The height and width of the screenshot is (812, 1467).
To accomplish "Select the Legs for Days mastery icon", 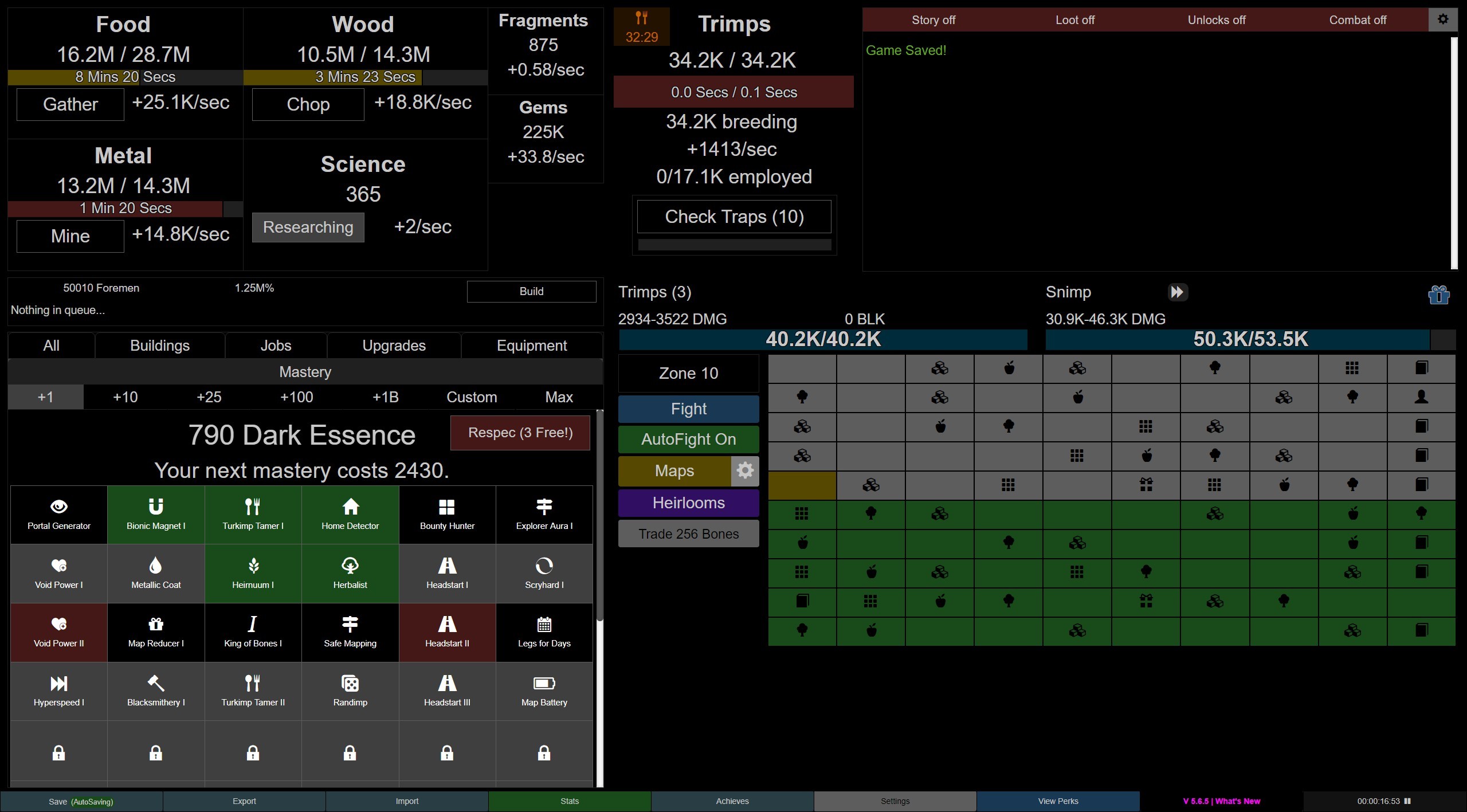I will coord(543,631).
